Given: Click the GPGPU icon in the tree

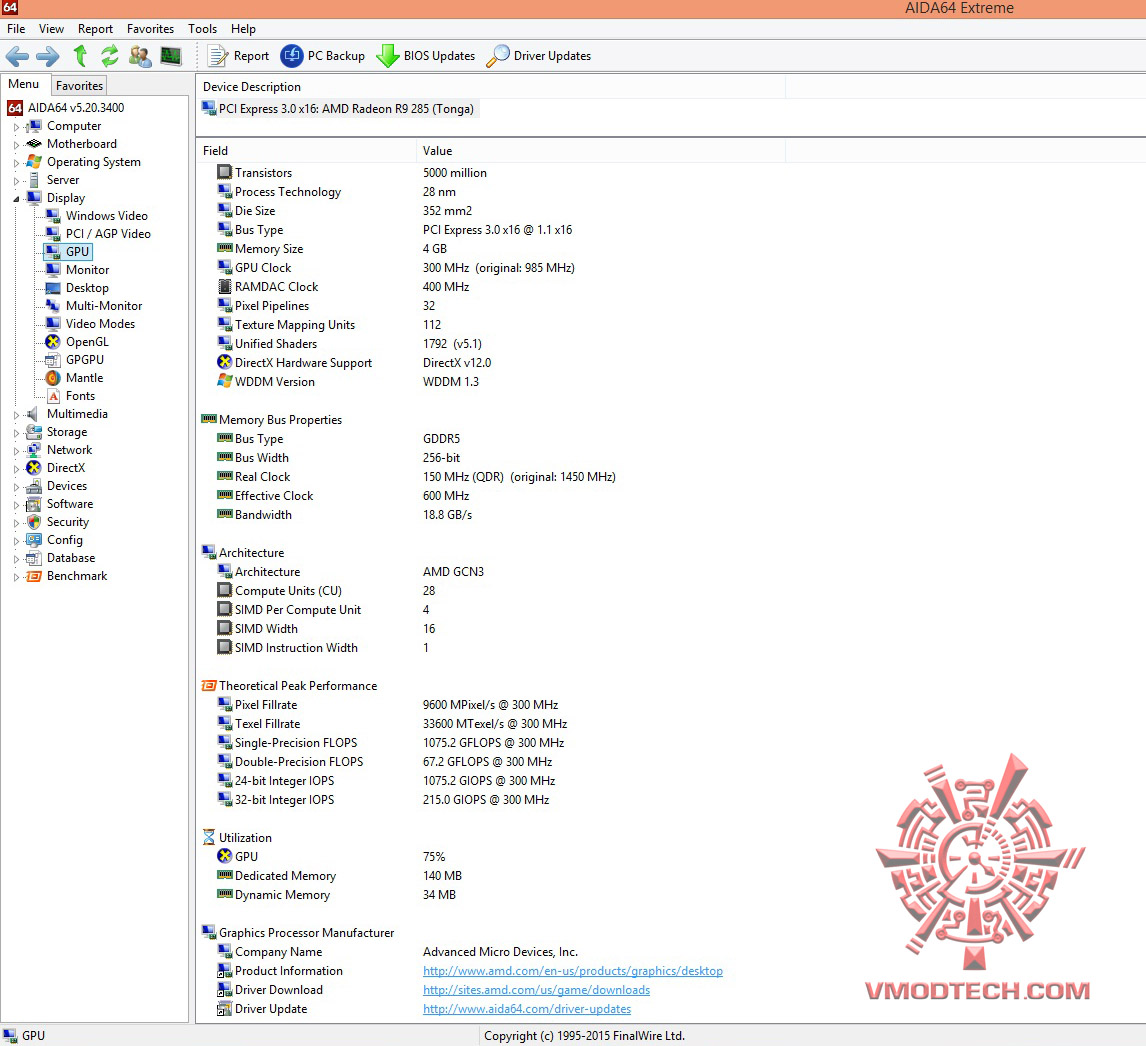Looking at the screenshot, I should tap(53, 360).
